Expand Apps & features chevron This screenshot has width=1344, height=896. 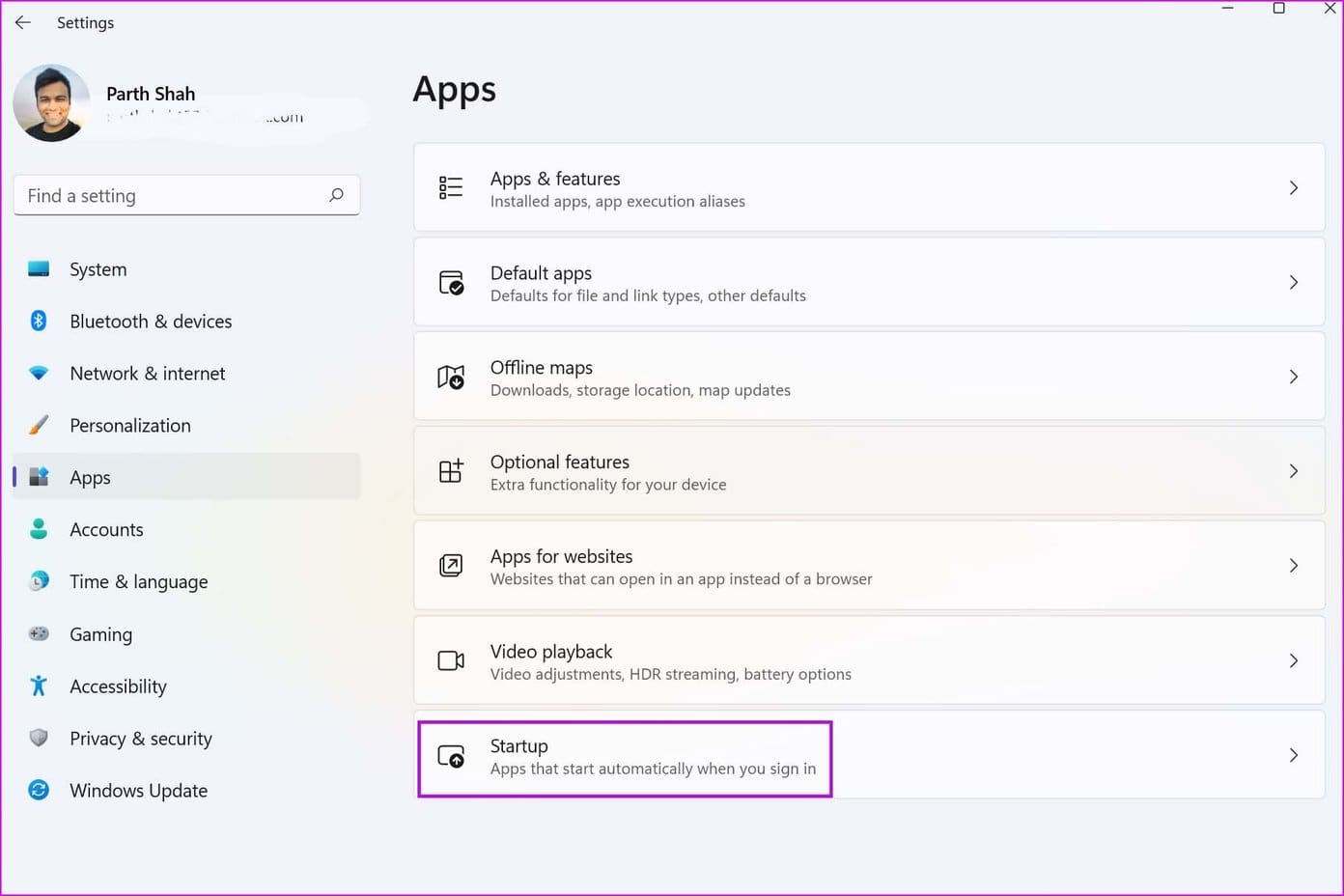(1294, 187)
